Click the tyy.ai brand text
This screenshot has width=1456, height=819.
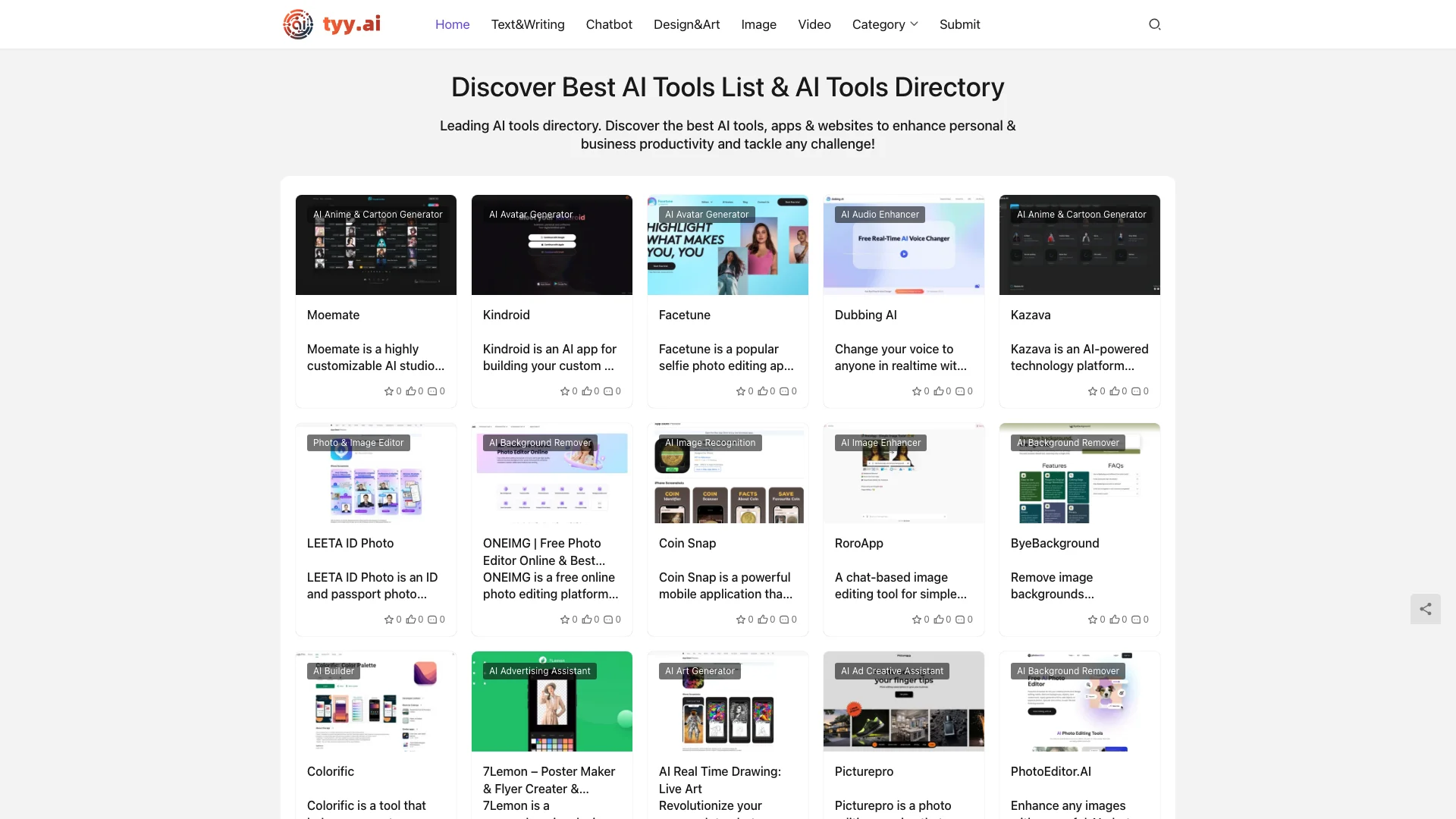352,24
